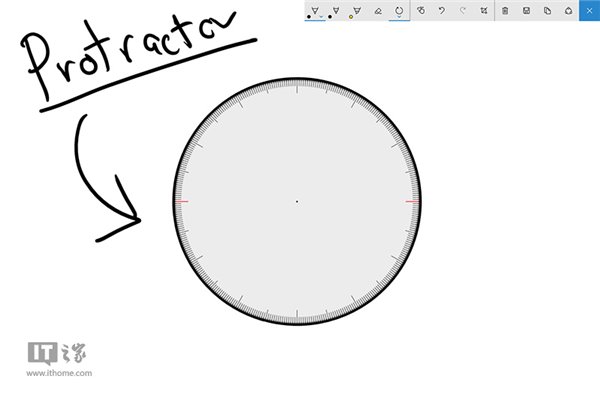
Task: Toggle the protractor ruler tool
Action: (x=399, y=11)
